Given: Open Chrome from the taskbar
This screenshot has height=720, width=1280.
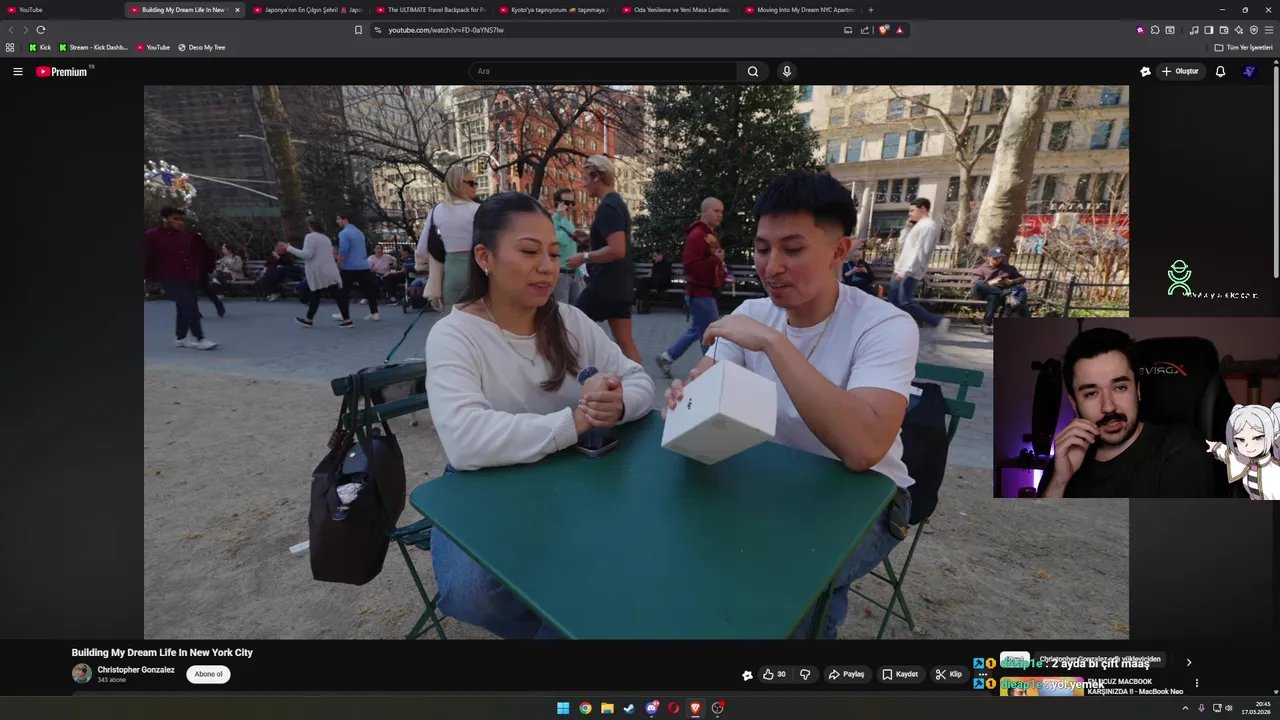Looking at the screenshot, I should (585, 708).
